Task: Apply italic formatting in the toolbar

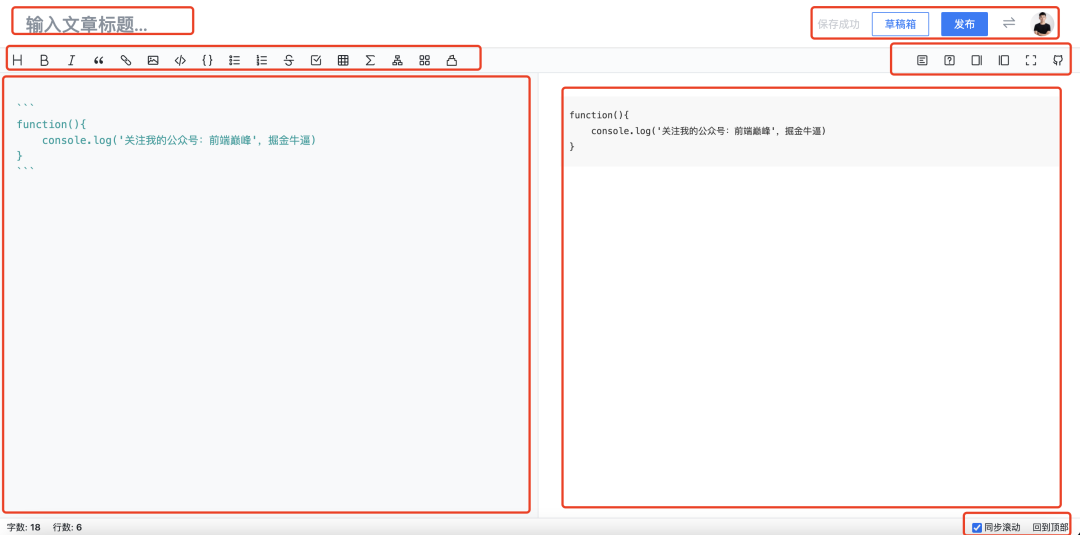Action: tap(71, 61)
